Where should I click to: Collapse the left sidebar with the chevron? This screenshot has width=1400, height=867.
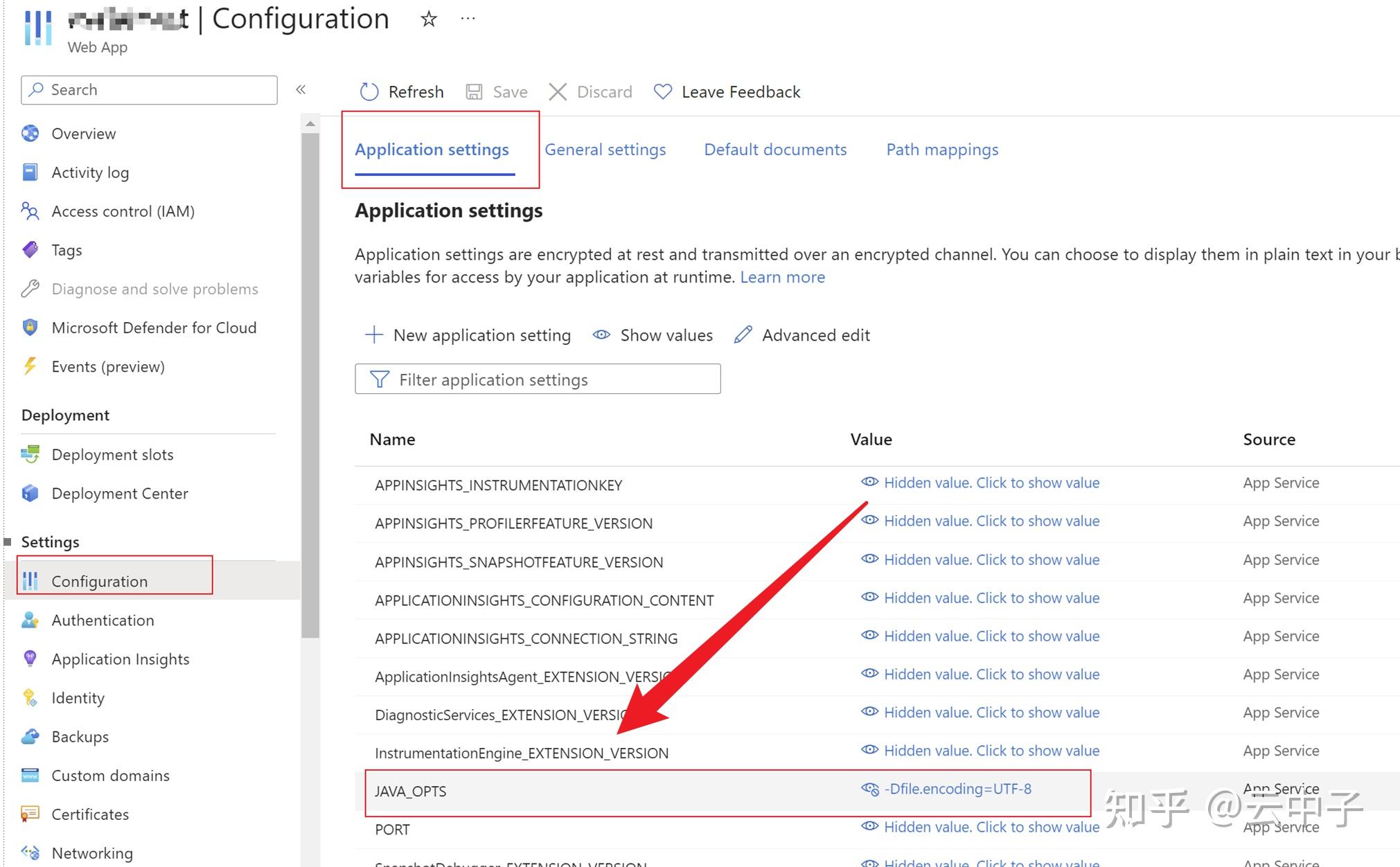point(301,89)
